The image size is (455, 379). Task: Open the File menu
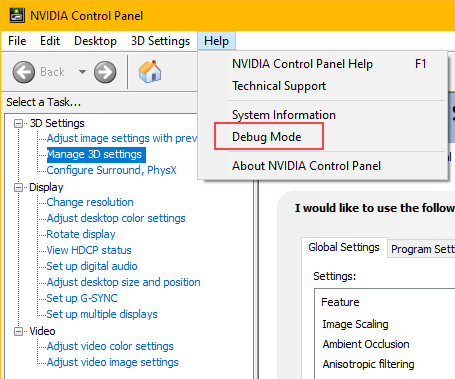[x=17, y=41]
